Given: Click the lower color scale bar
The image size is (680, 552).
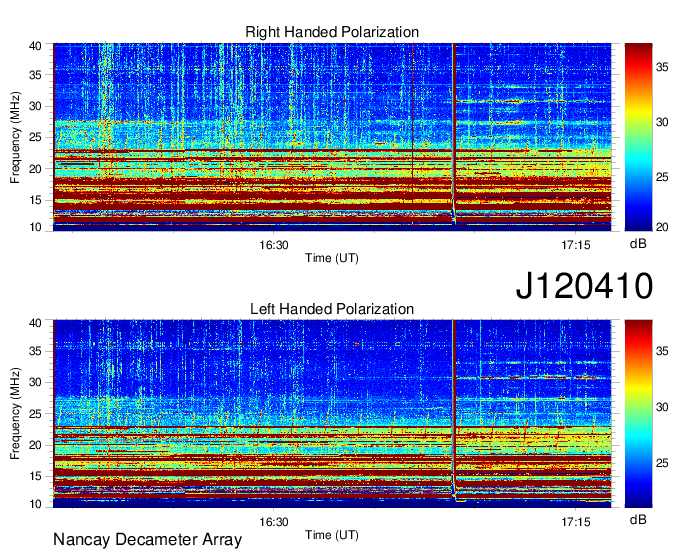Looking at the screenshot, I should click(638, 414).
